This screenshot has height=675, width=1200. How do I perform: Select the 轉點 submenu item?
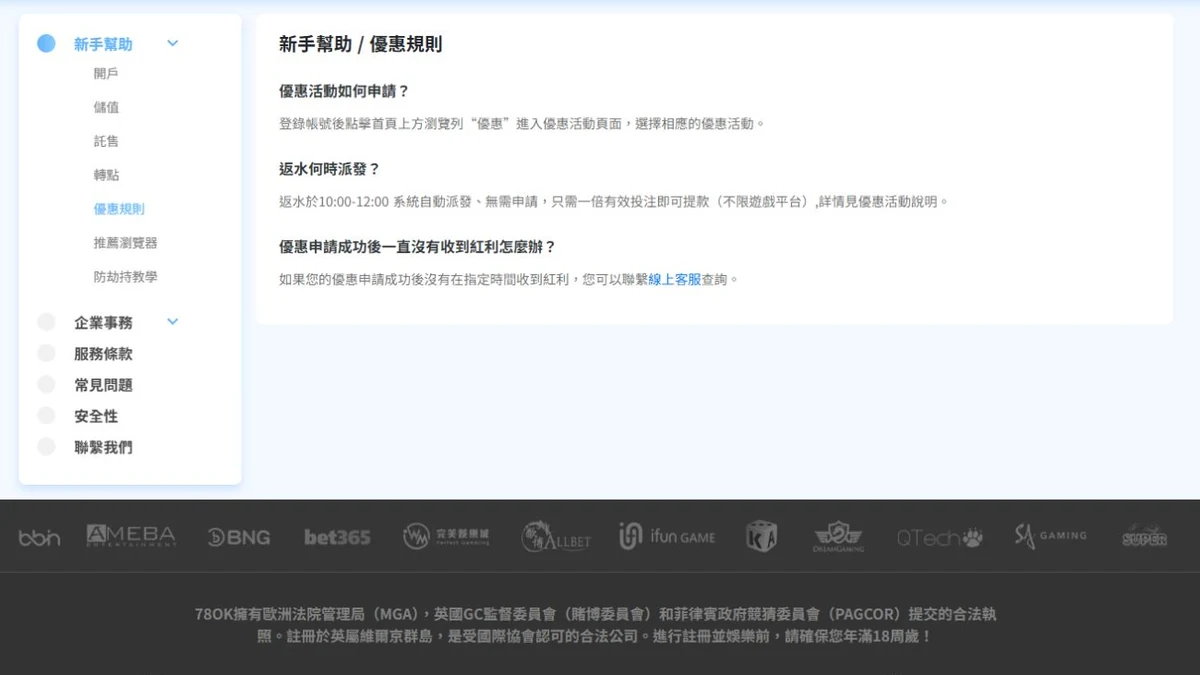(x=106, y=175)
